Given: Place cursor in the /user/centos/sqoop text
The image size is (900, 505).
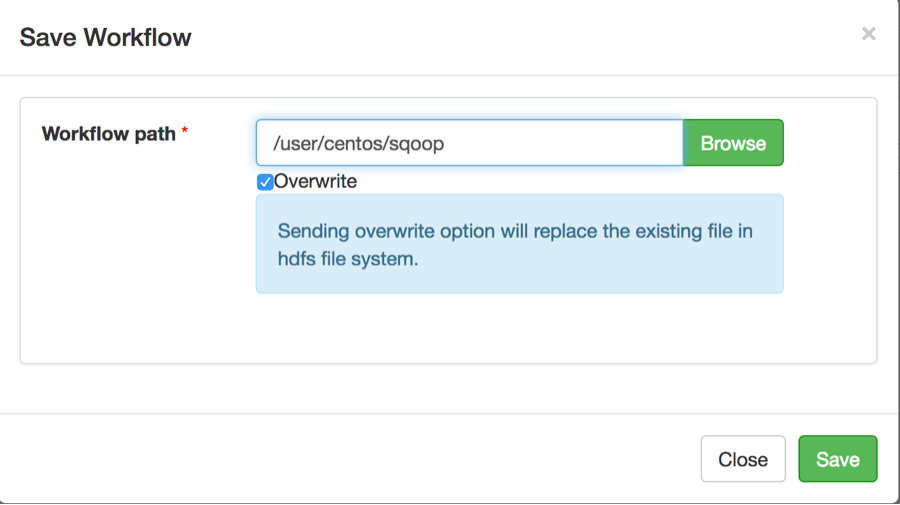Looking at the screenshot, I should pos(359,144).
